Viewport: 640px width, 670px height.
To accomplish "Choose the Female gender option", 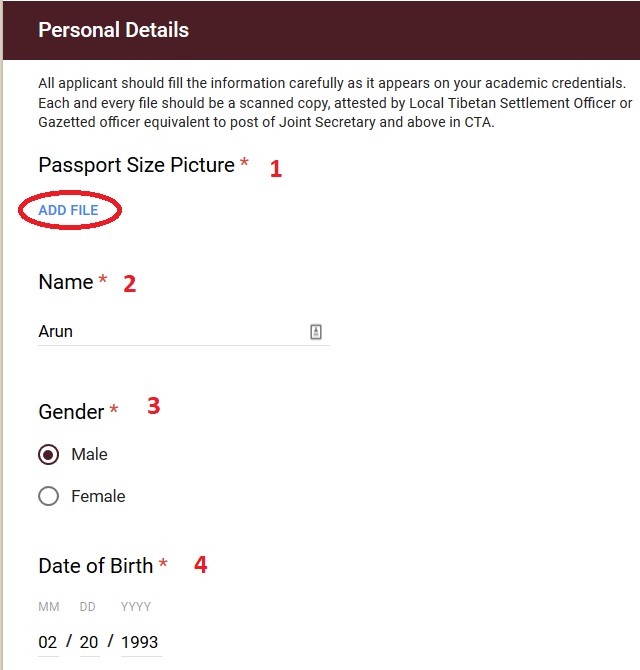I will 48,496.
